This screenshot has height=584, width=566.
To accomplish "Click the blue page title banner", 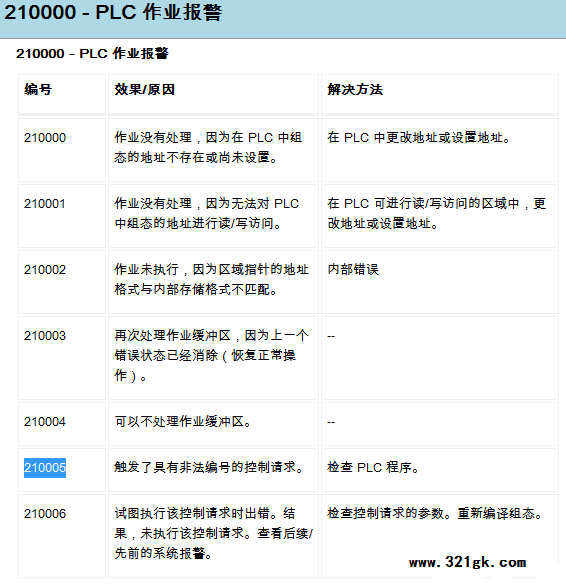I will pyautogui.click(x=283, y=19).
